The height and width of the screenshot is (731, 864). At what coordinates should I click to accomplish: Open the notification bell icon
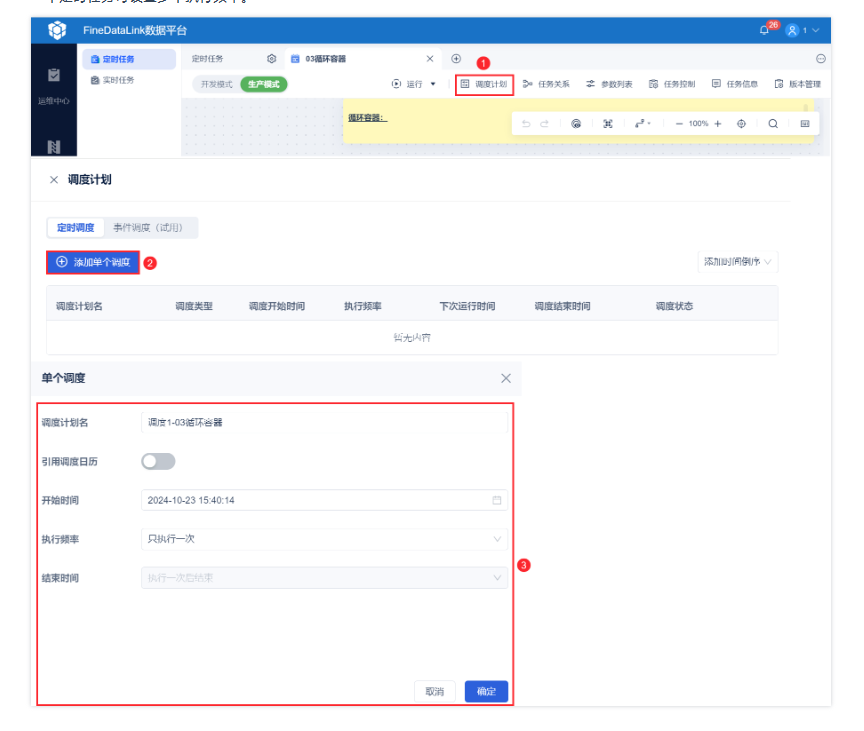pyautogui.click(x=764, y=30)
